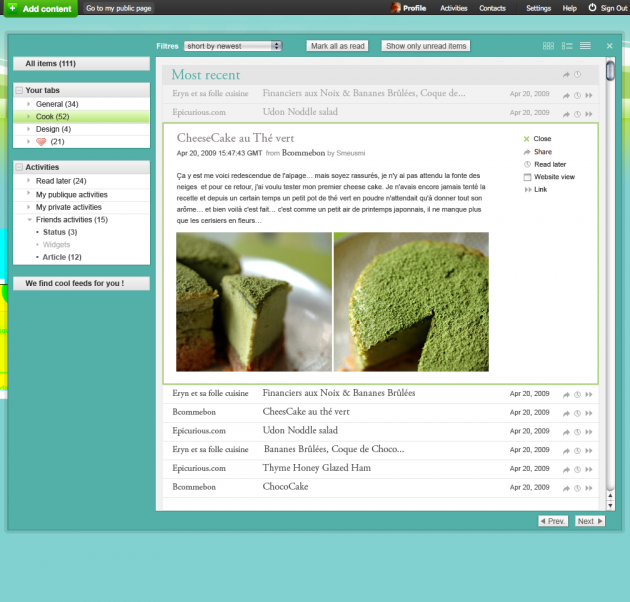Switch to detailed list view icon
The image size is (630, 602).
[567, 46]
